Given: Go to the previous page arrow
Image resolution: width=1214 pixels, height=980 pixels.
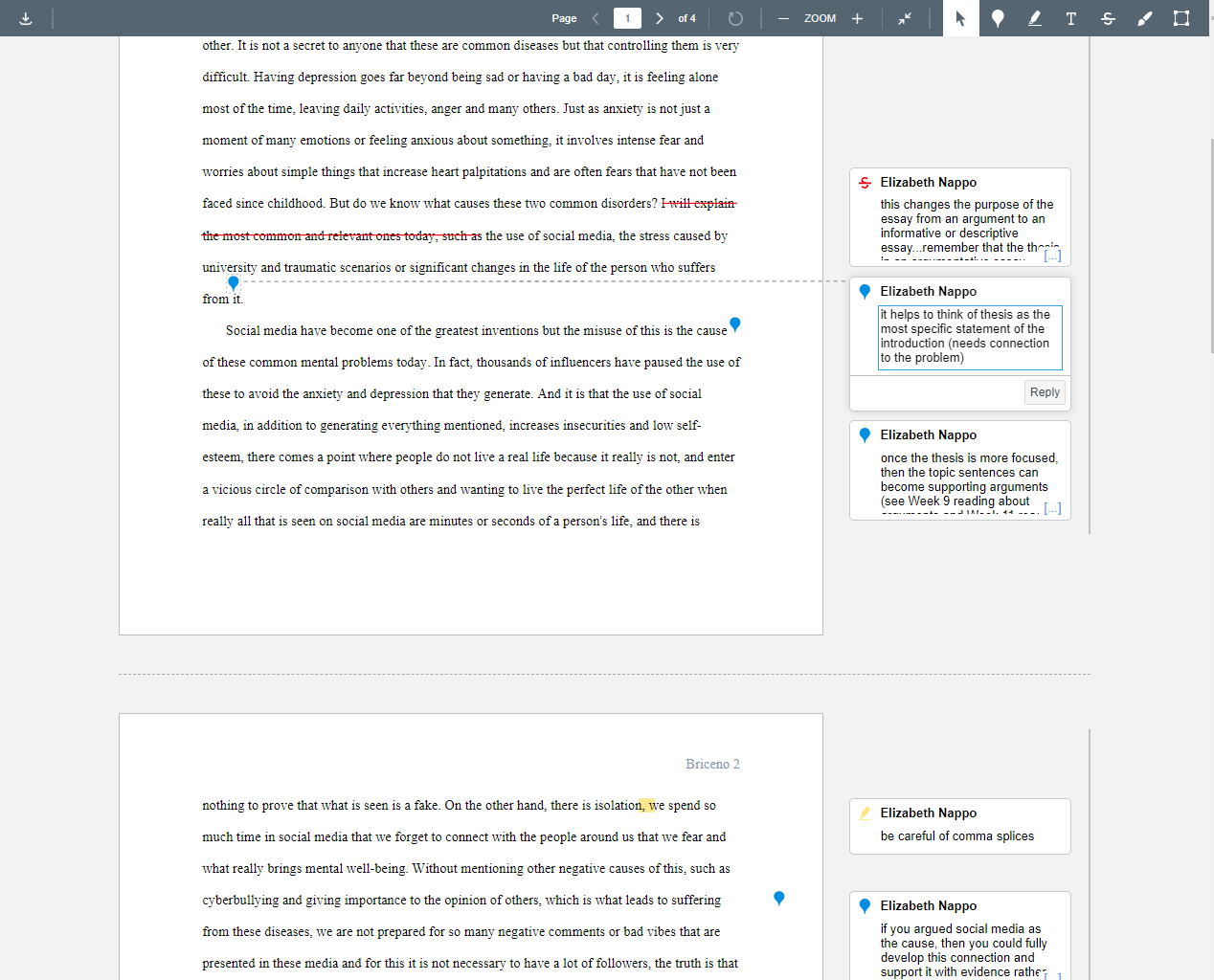Looking at the screenshot, I should point(596,18).
